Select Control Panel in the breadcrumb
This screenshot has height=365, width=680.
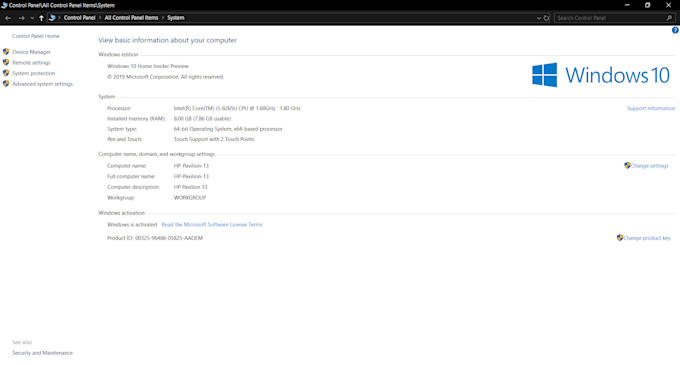pyautogui.click(x=79, y=18)
